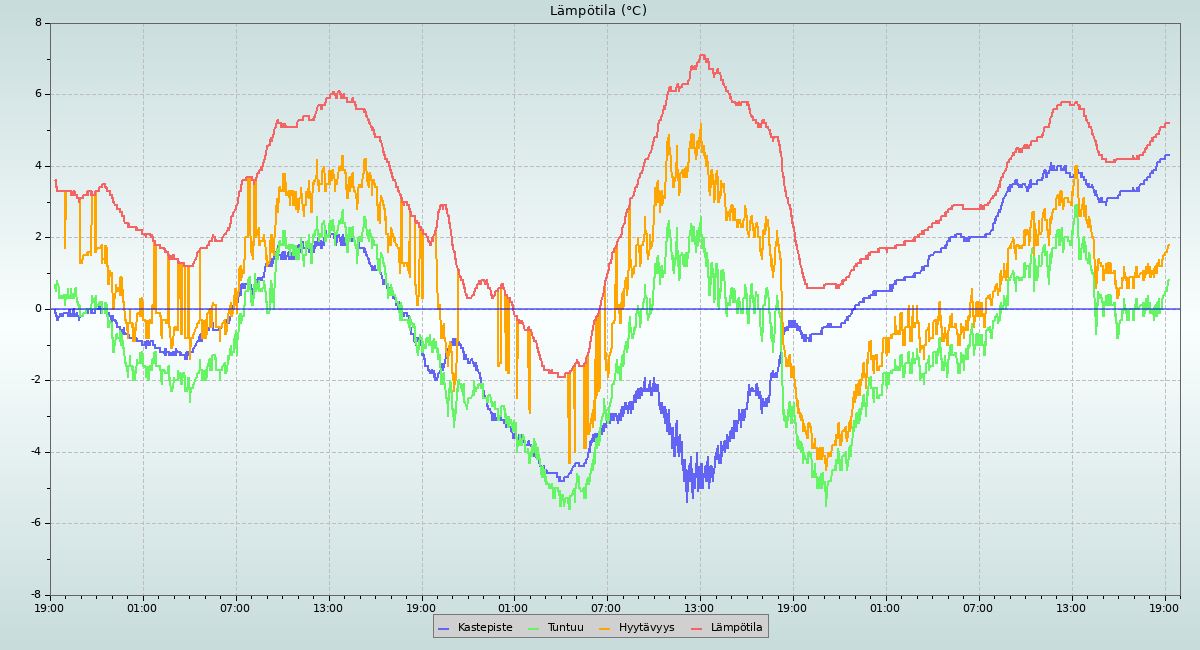Click the y-axis label 8
The width and height of the screenshot is (1200, 650).
click(38, 23)
